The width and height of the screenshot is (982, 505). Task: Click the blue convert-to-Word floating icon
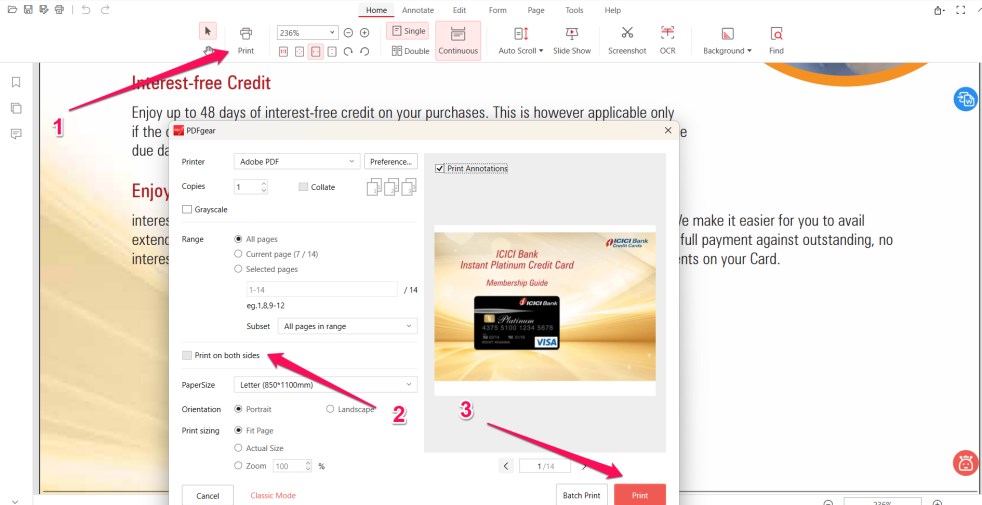coord(965,99)
